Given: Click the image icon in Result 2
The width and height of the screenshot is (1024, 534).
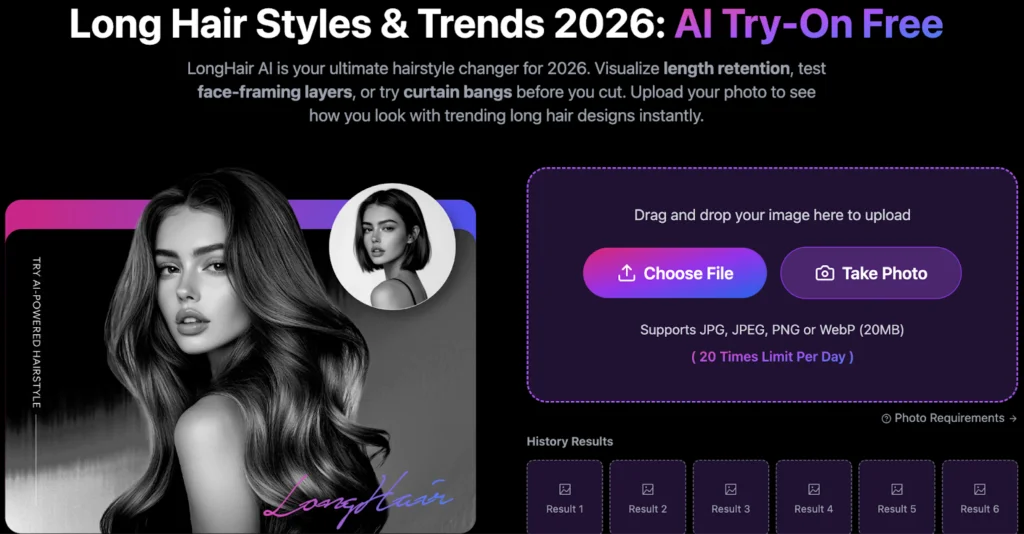Looking at the screenshot, I should click(648, 489).
